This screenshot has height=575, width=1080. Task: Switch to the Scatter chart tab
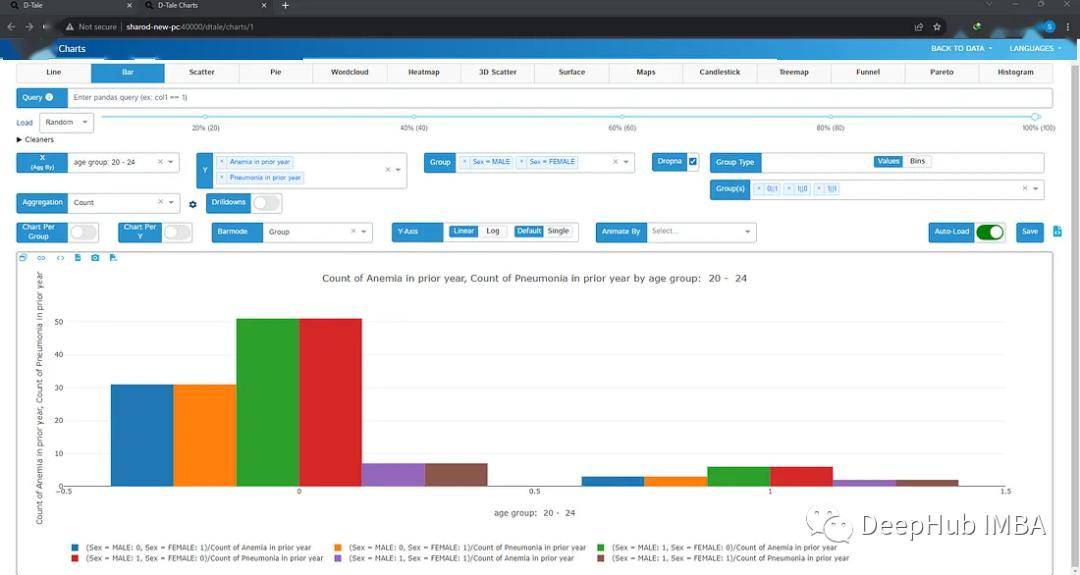pyautogui.click(x=202, y=72)
